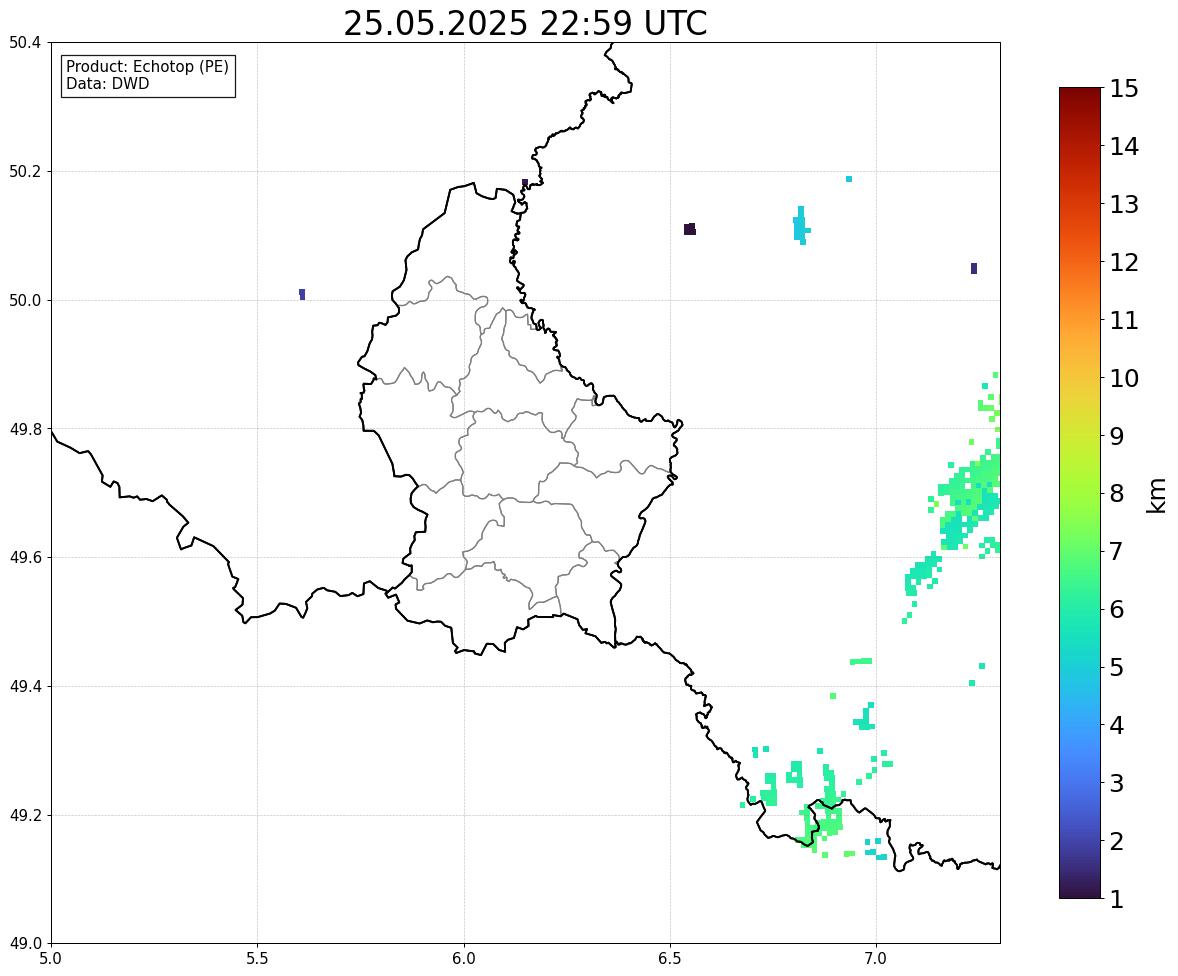Pick the blue colorbar section near 3

[x=1080, y=783]
